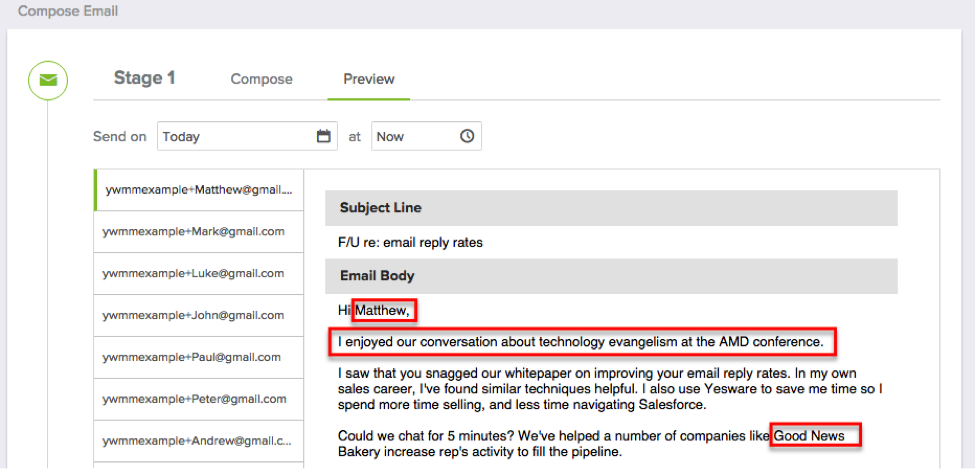Click the highlighted Matthew greeting name
This screenshot has width=975, height=469.
tap(384, 310)
